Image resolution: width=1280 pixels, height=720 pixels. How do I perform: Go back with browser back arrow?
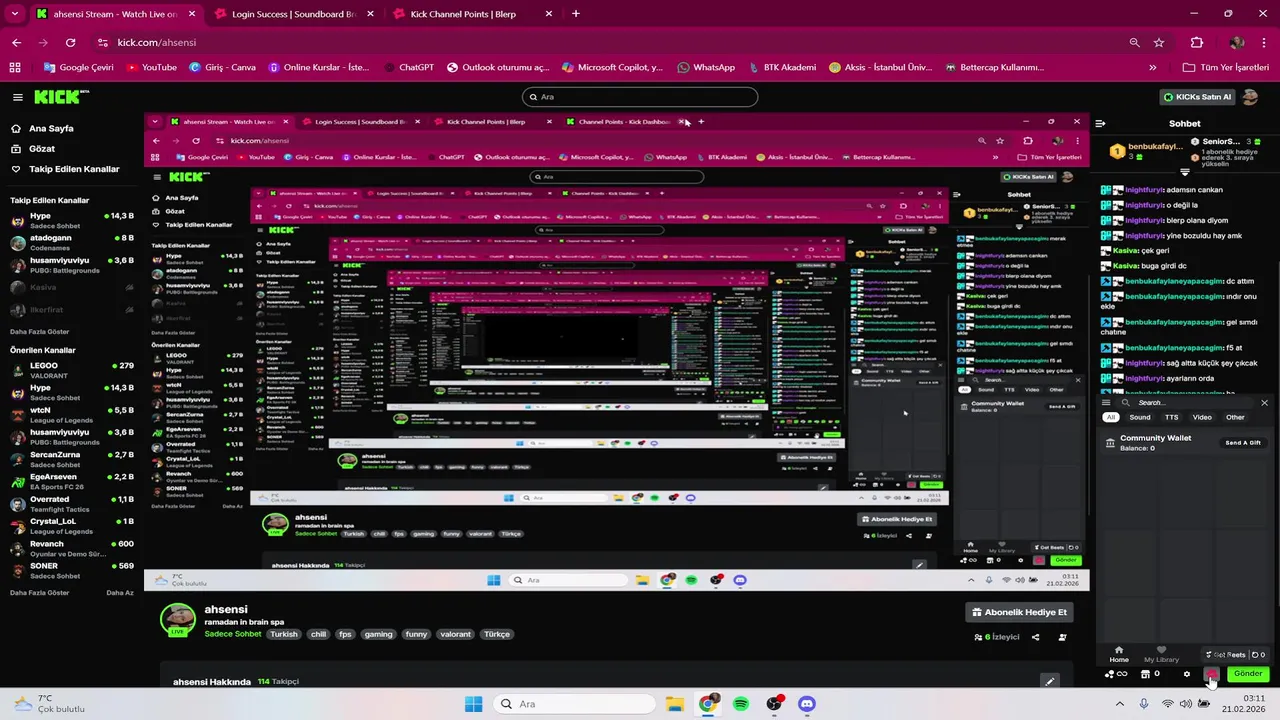pos(16,43)
